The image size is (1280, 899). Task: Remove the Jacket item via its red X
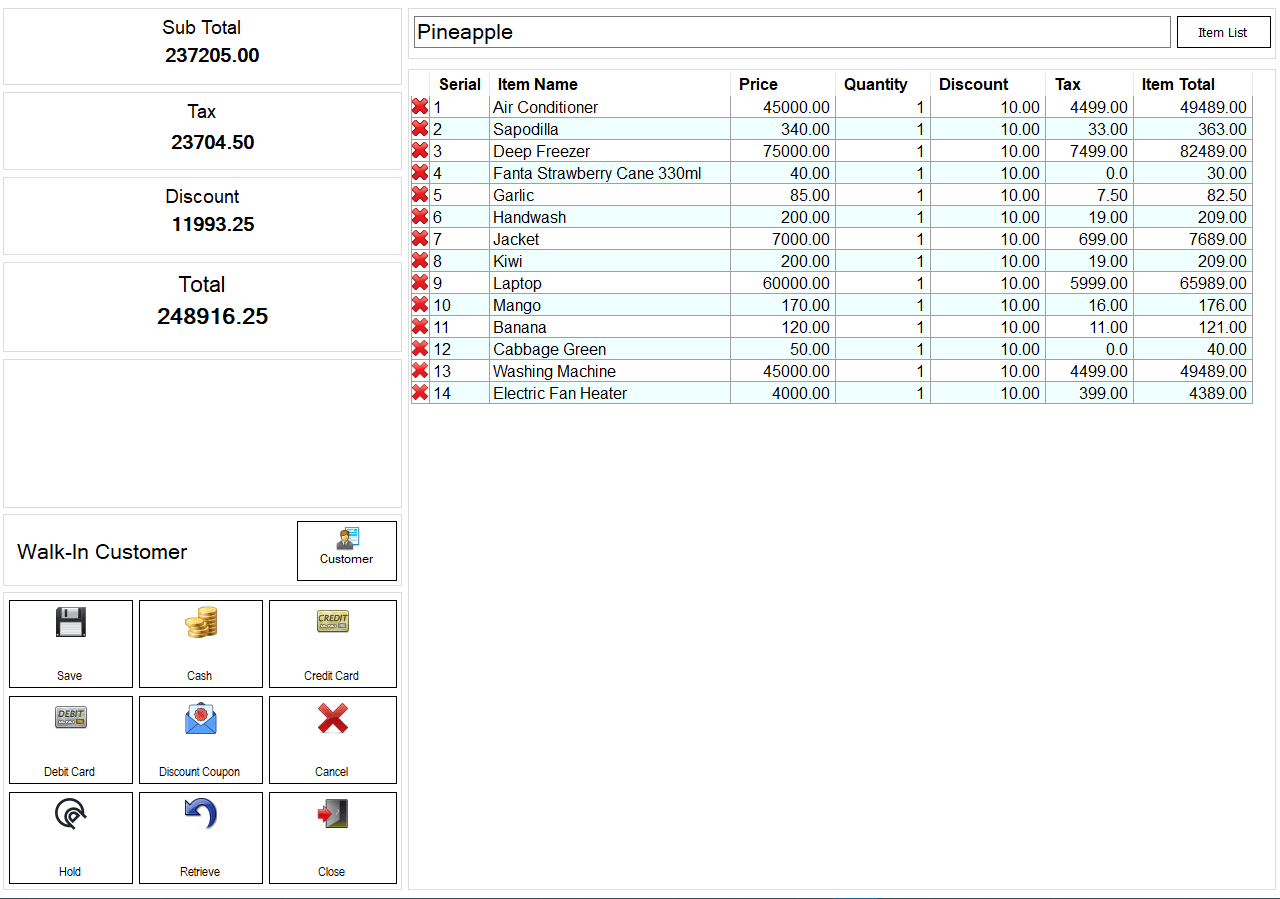tap(420, 239)
